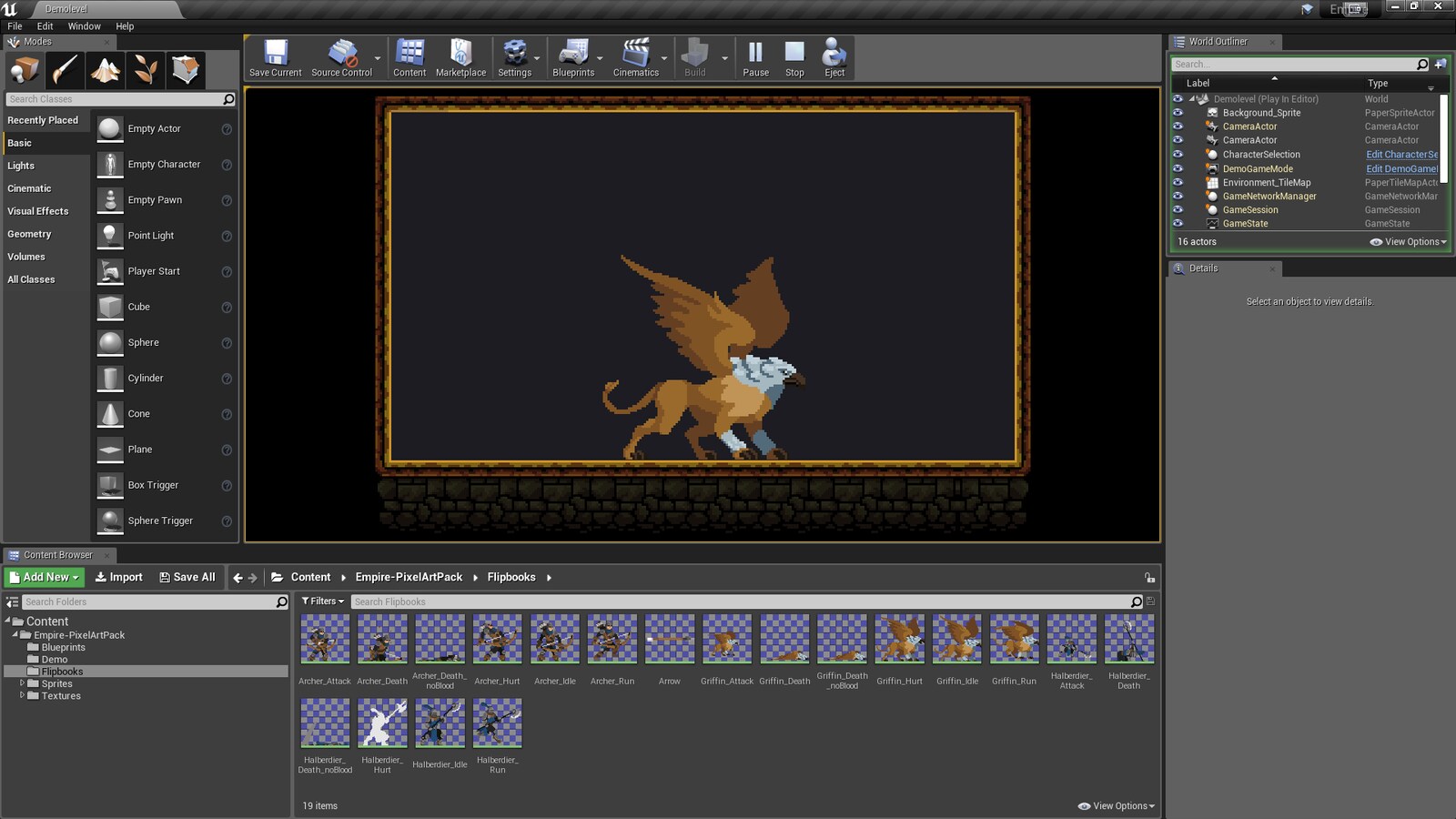Select the Griffin_Idle flipbook thumbnail
This screenshot has width=1456, height=819.
tap(957, 638)
